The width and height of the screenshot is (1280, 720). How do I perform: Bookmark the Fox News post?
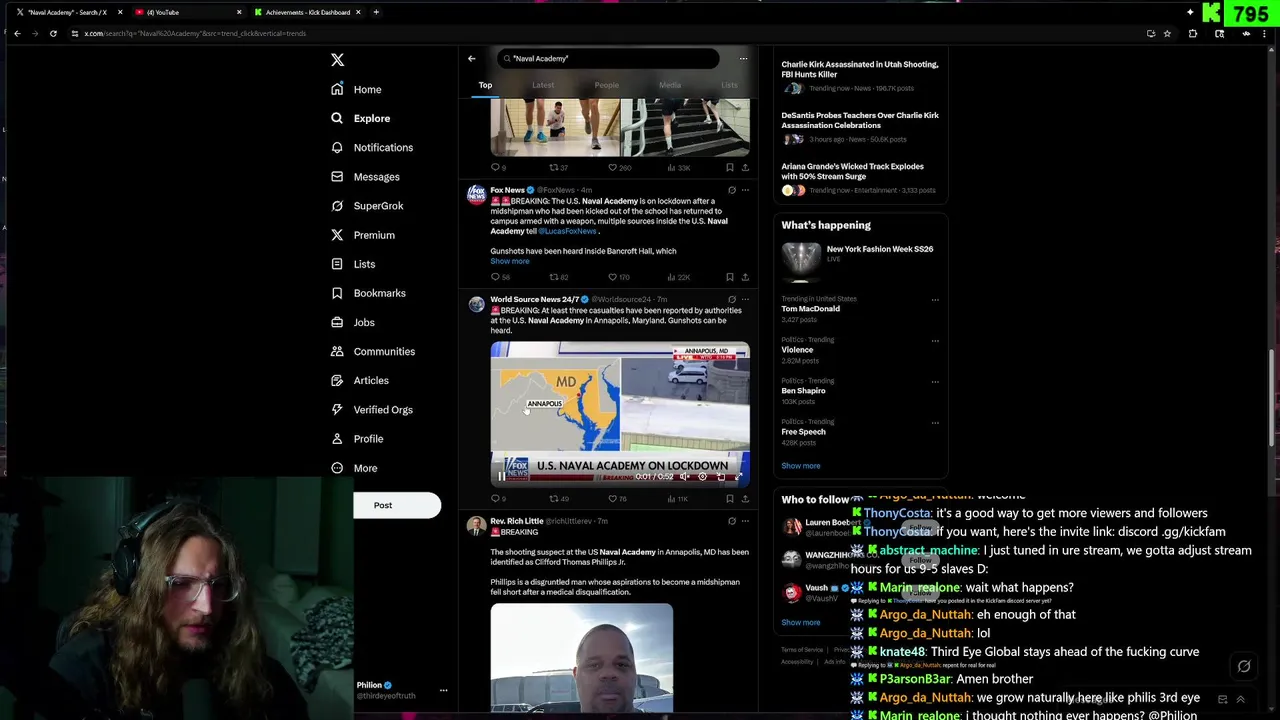(x=730, y=277)
